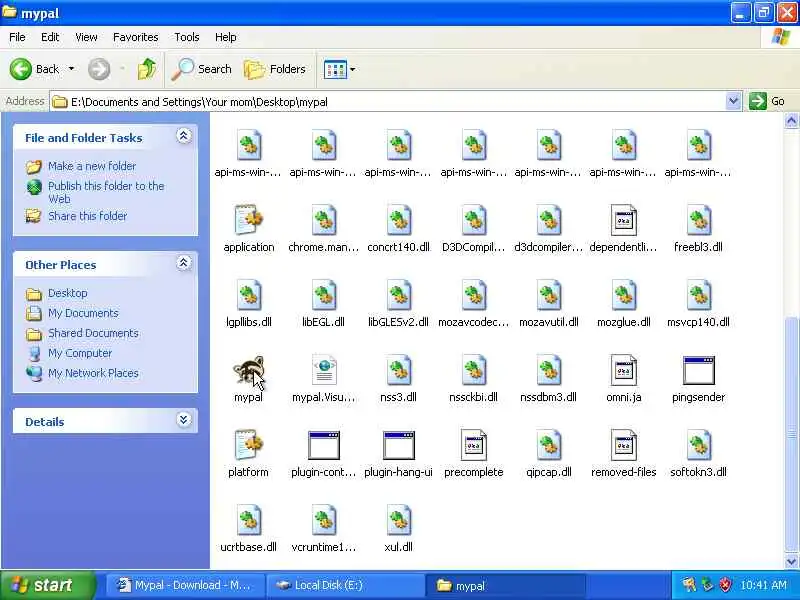Image resolution: width=800 pixels, height=600 pixels.
Task: Go to Desktop in Other Places
Action: [x=67, y=293]
